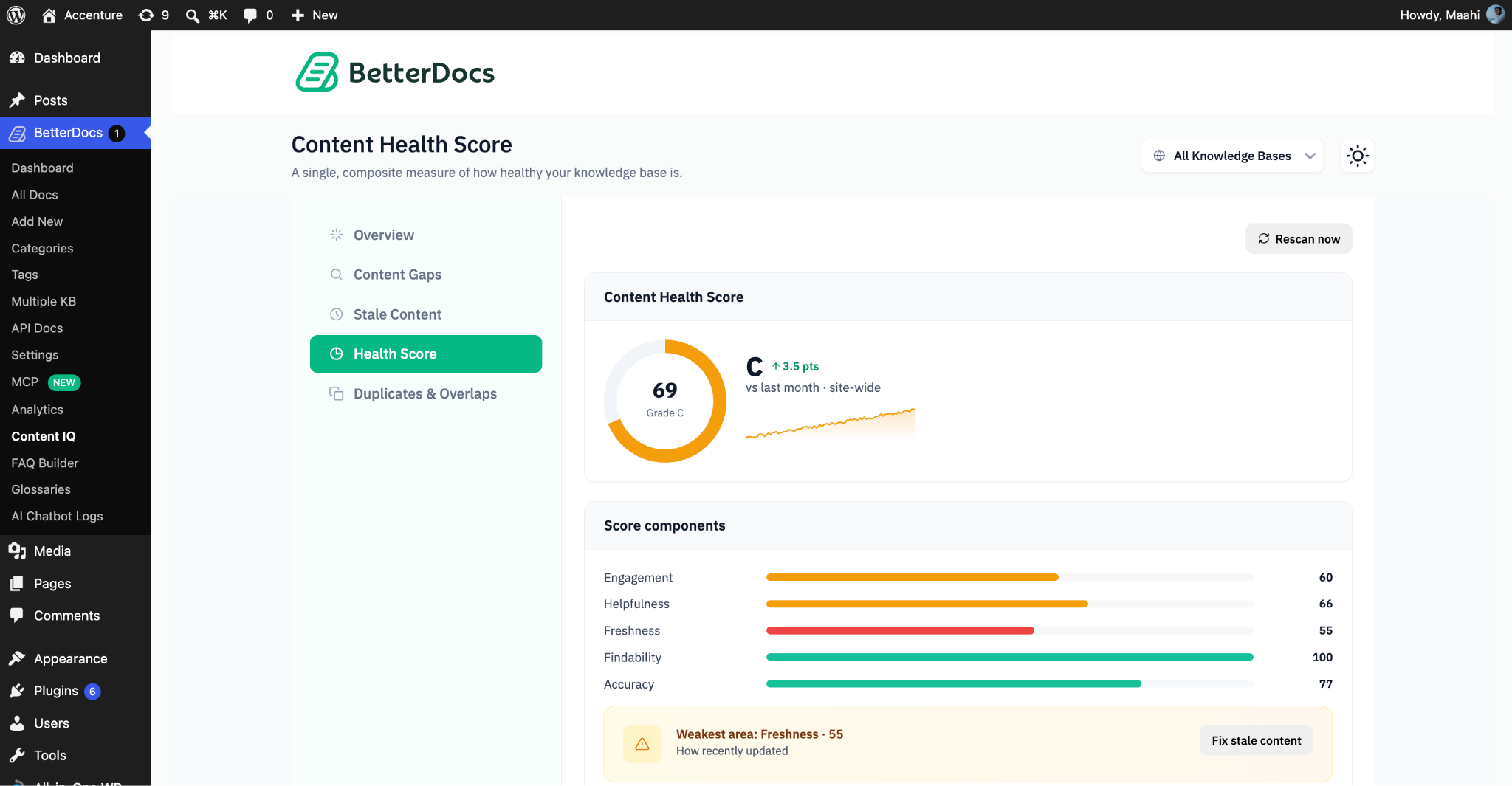Click the Content Gaps magnifier icon
1512x786 pixels.
coord(336,275)
